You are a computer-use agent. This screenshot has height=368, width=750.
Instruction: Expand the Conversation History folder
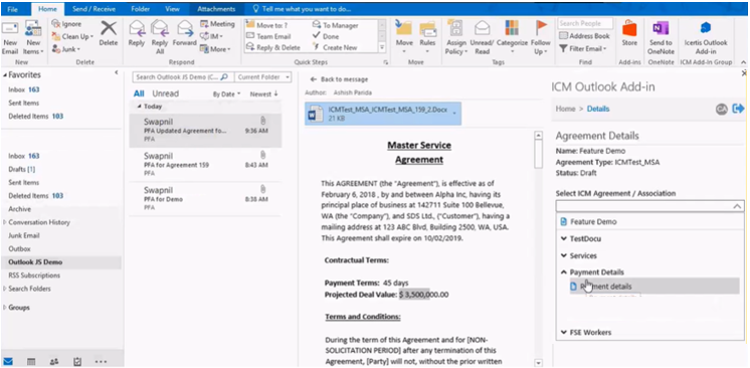coord(5,222)
